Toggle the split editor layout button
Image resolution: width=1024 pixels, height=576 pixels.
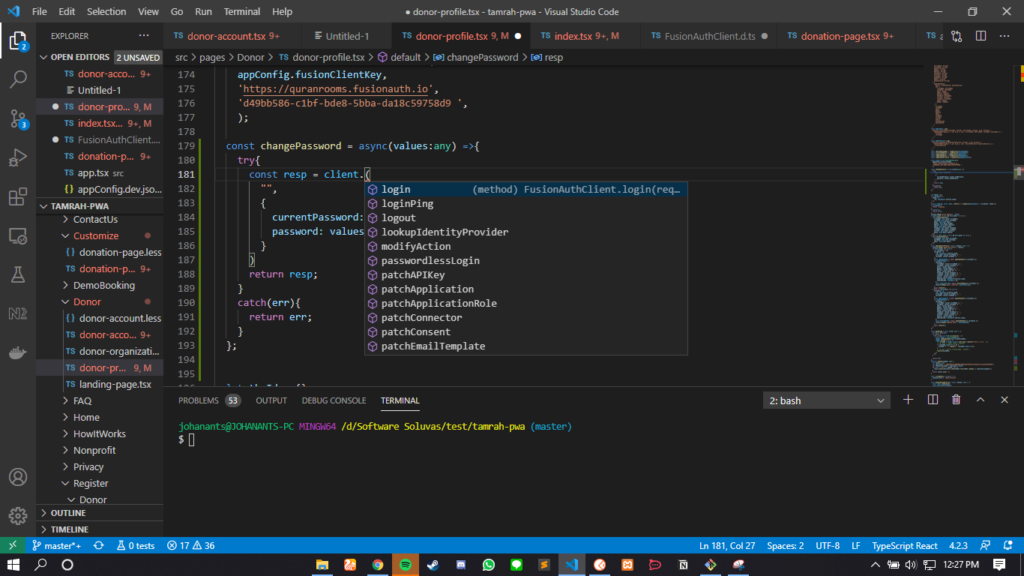(x=981, y=36)
